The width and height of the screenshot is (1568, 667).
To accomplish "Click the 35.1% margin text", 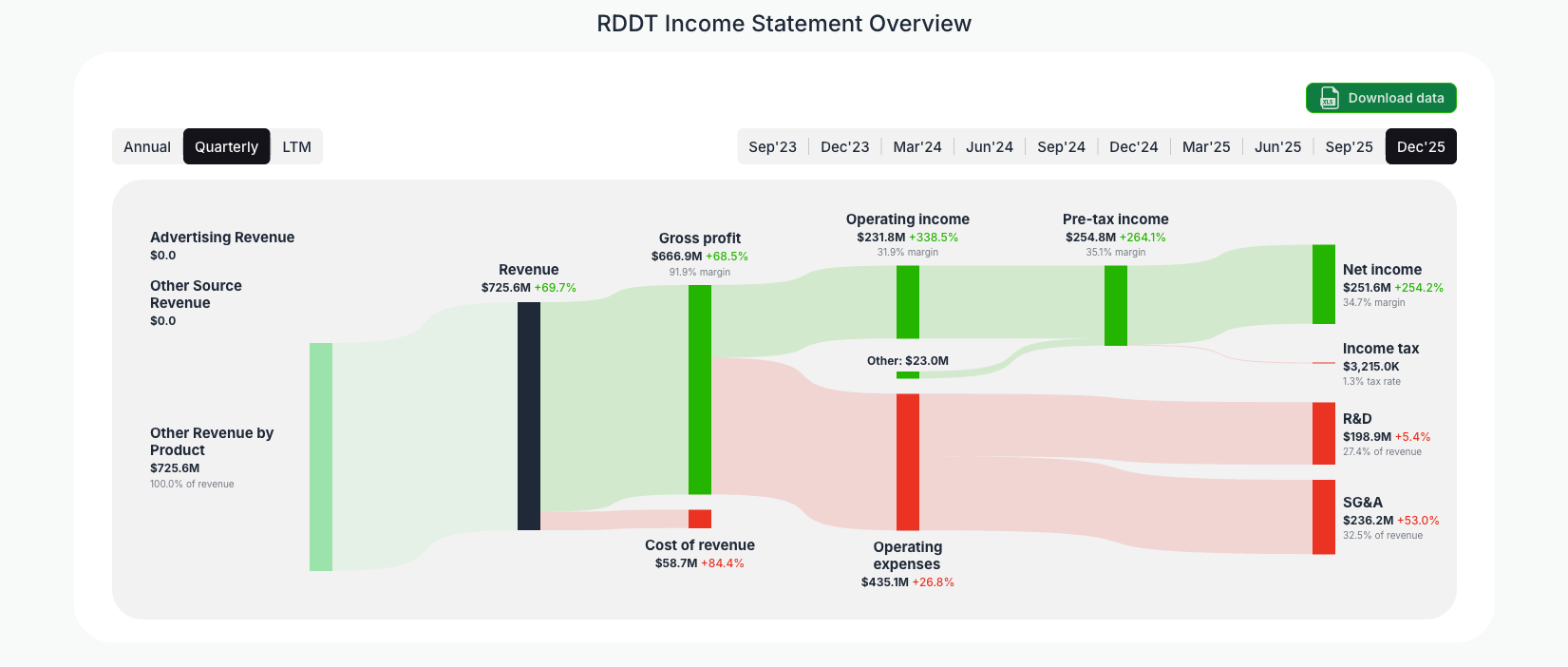I will [x=1116, y=253].
